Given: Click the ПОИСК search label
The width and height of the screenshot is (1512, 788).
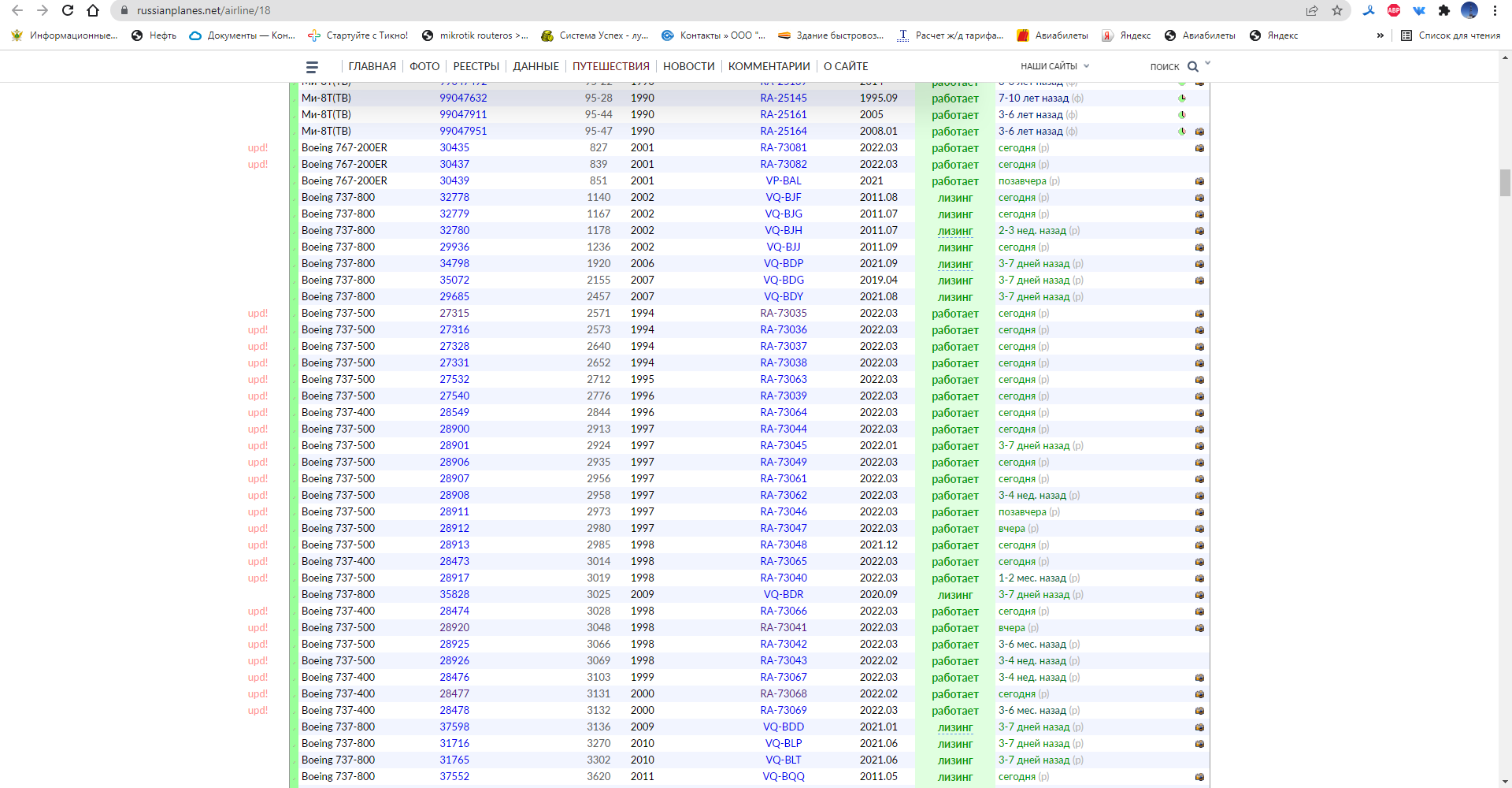Looking at the screenshot, I should [x=1165, y=67].
